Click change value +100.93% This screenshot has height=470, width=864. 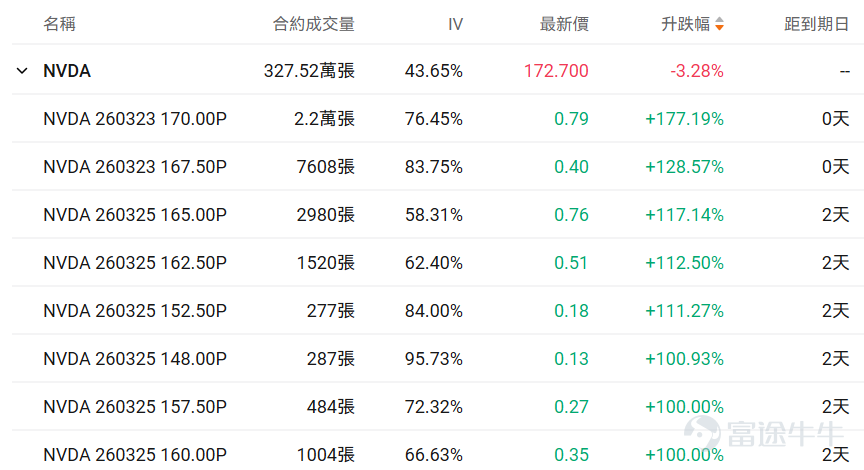tap(684, 359)
